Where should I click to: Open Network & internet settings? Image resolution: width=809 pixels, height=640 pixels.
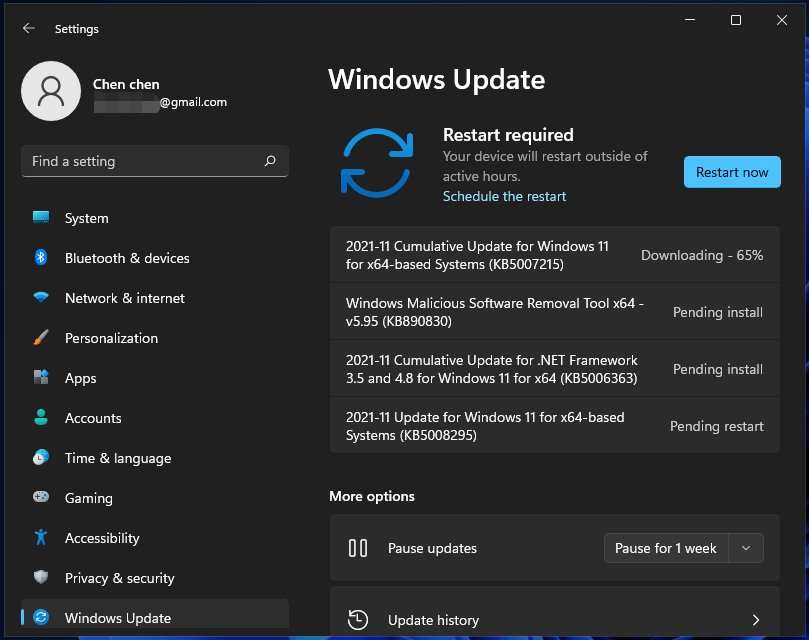[155, 298]
